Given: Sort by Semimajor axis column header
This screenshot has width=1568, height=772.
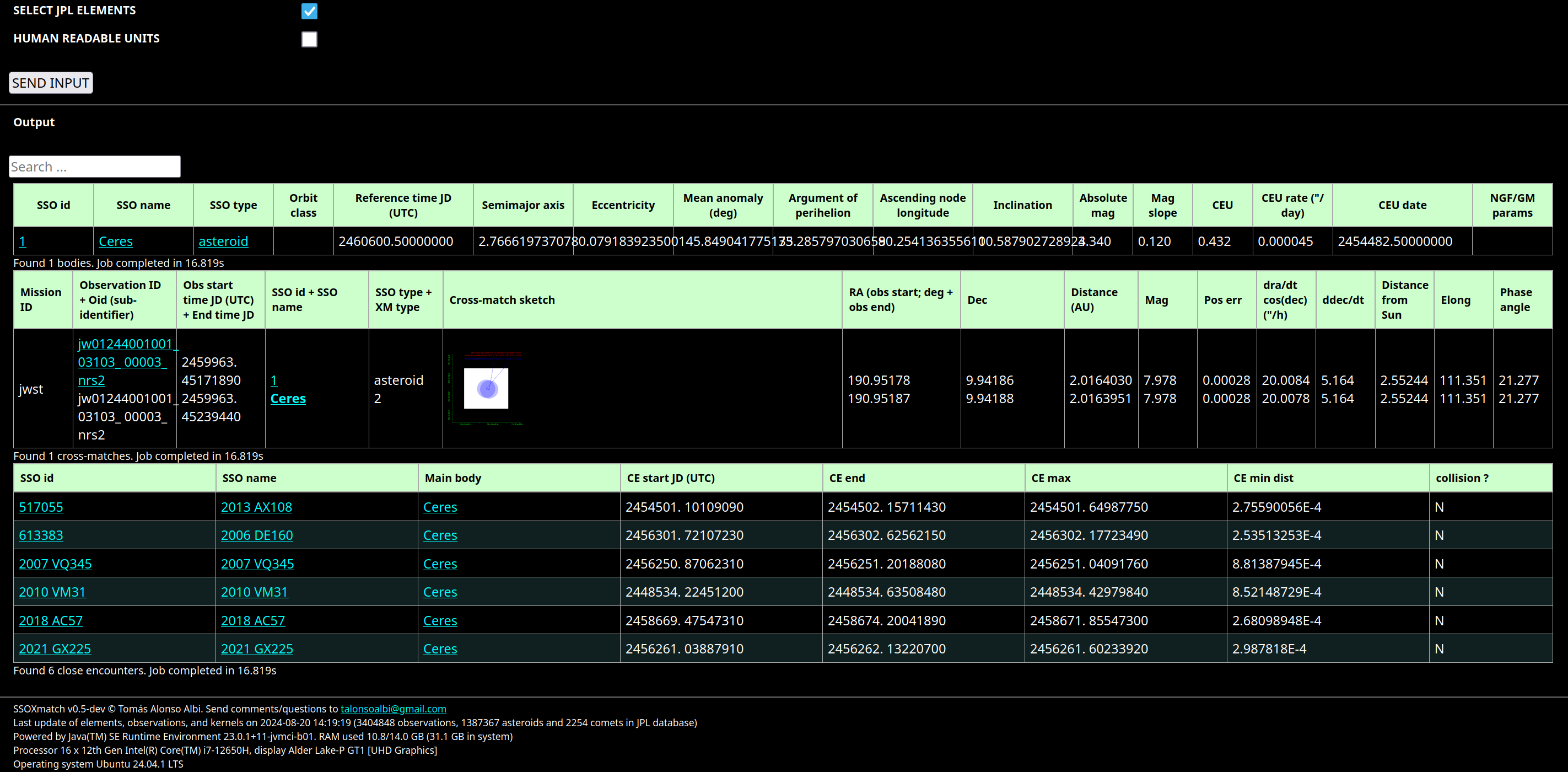Looking at the screenshot, I should pyautogui.click(x=522, y=205).
